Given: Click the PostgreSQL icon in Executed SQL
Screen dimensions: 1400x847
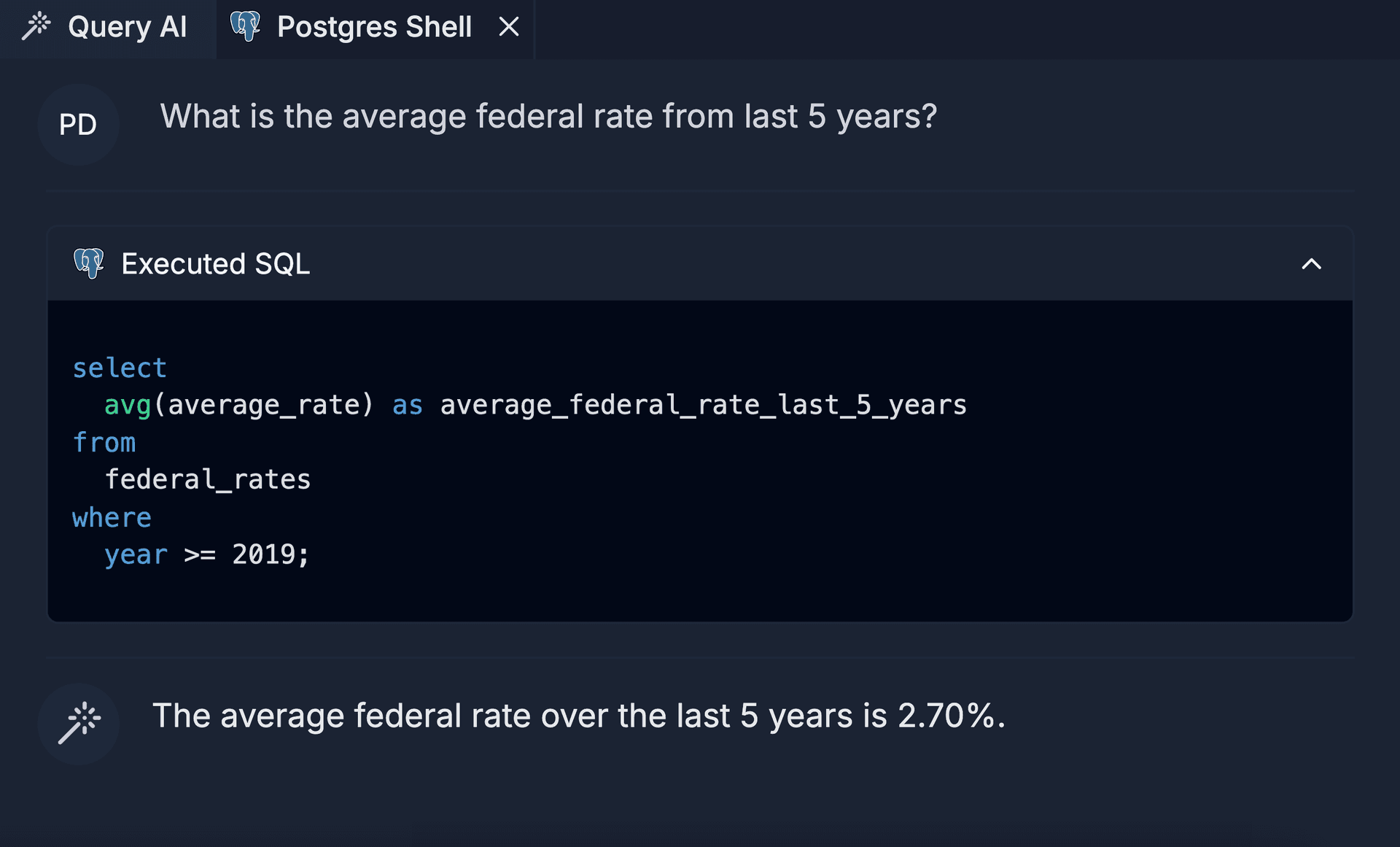Looking at the screenshot, I should pyautogui.click(x=90, y=263).
